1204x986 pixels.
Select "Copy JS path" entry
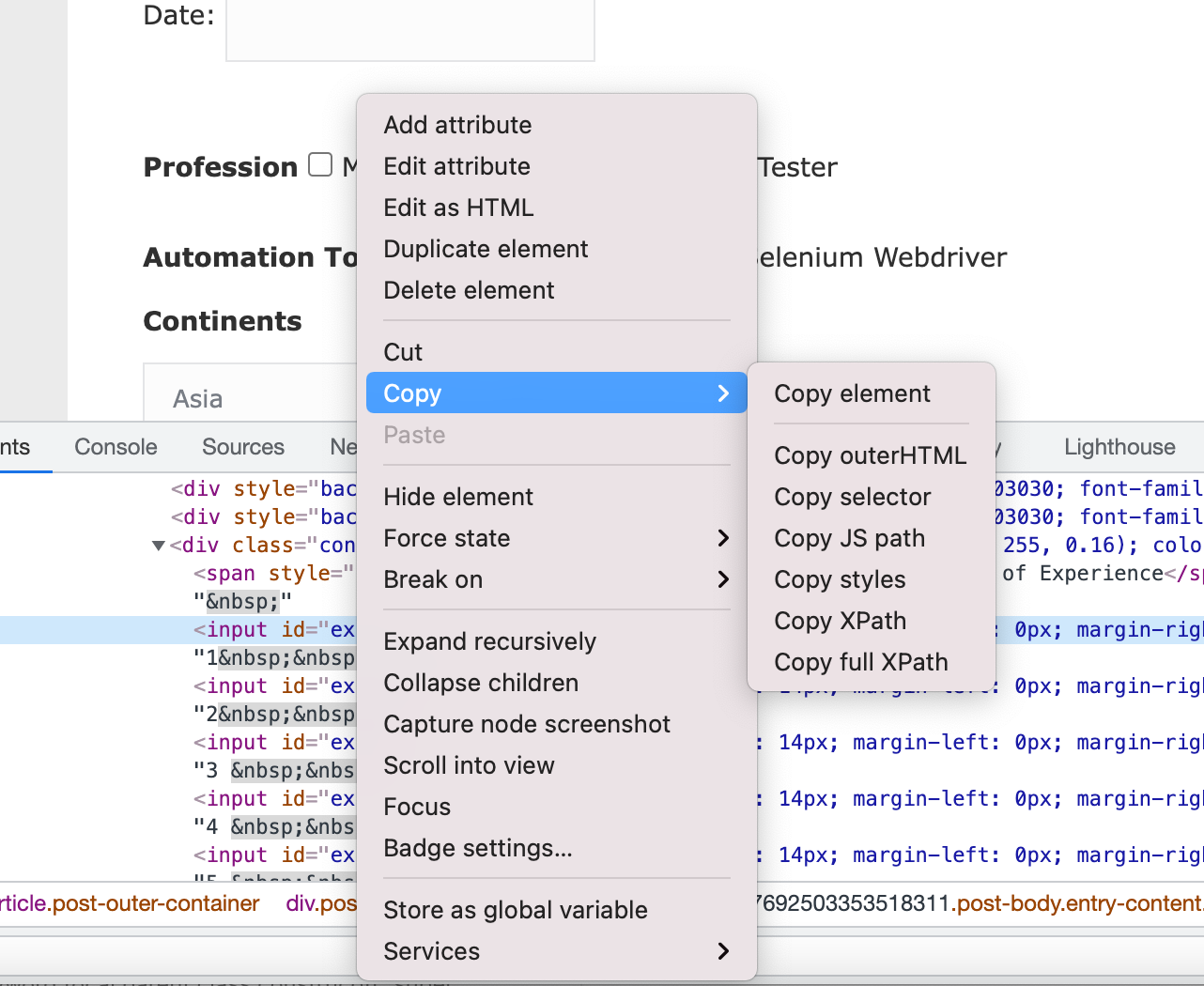point(849,538)
